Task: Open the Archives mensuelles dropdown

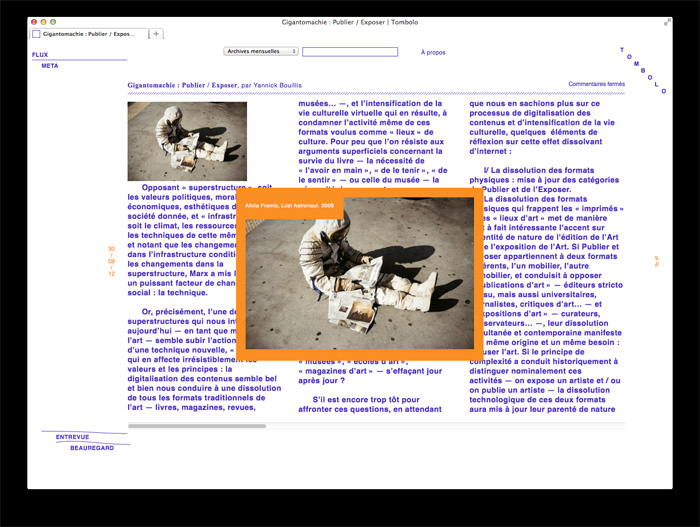Action: coord(261,51)
